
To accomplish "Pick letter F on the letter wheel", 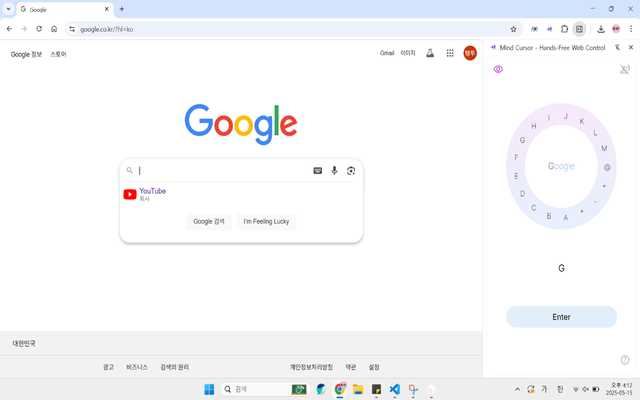I will pos(516,157).
